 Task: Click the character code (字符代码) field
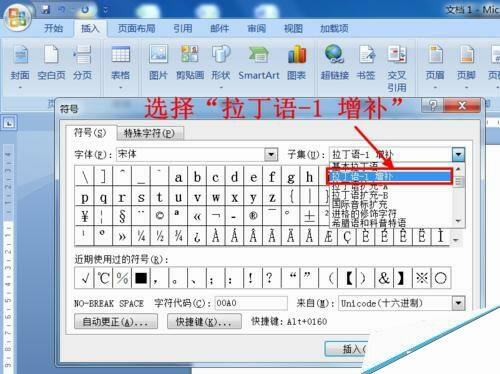tap(251, 303)
